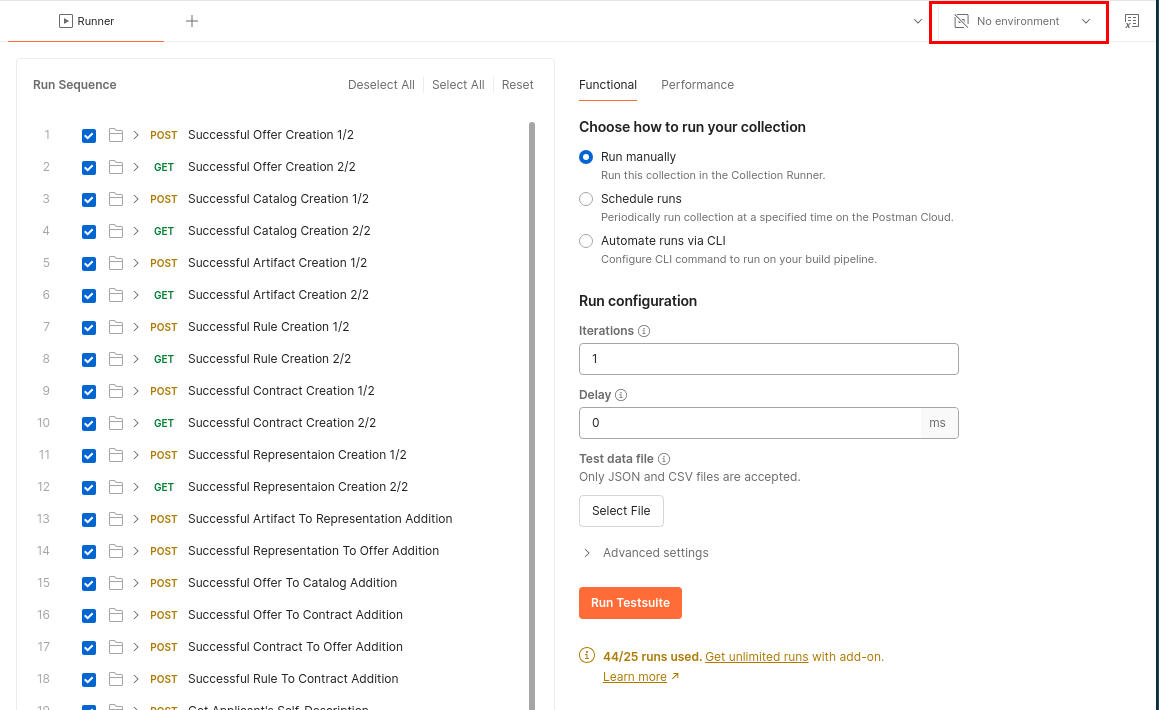Click folder icon for Rule To Contract Addition
Image resolution: width=1159 pixels, height=710 pixels.
click(x=116, y=679)
